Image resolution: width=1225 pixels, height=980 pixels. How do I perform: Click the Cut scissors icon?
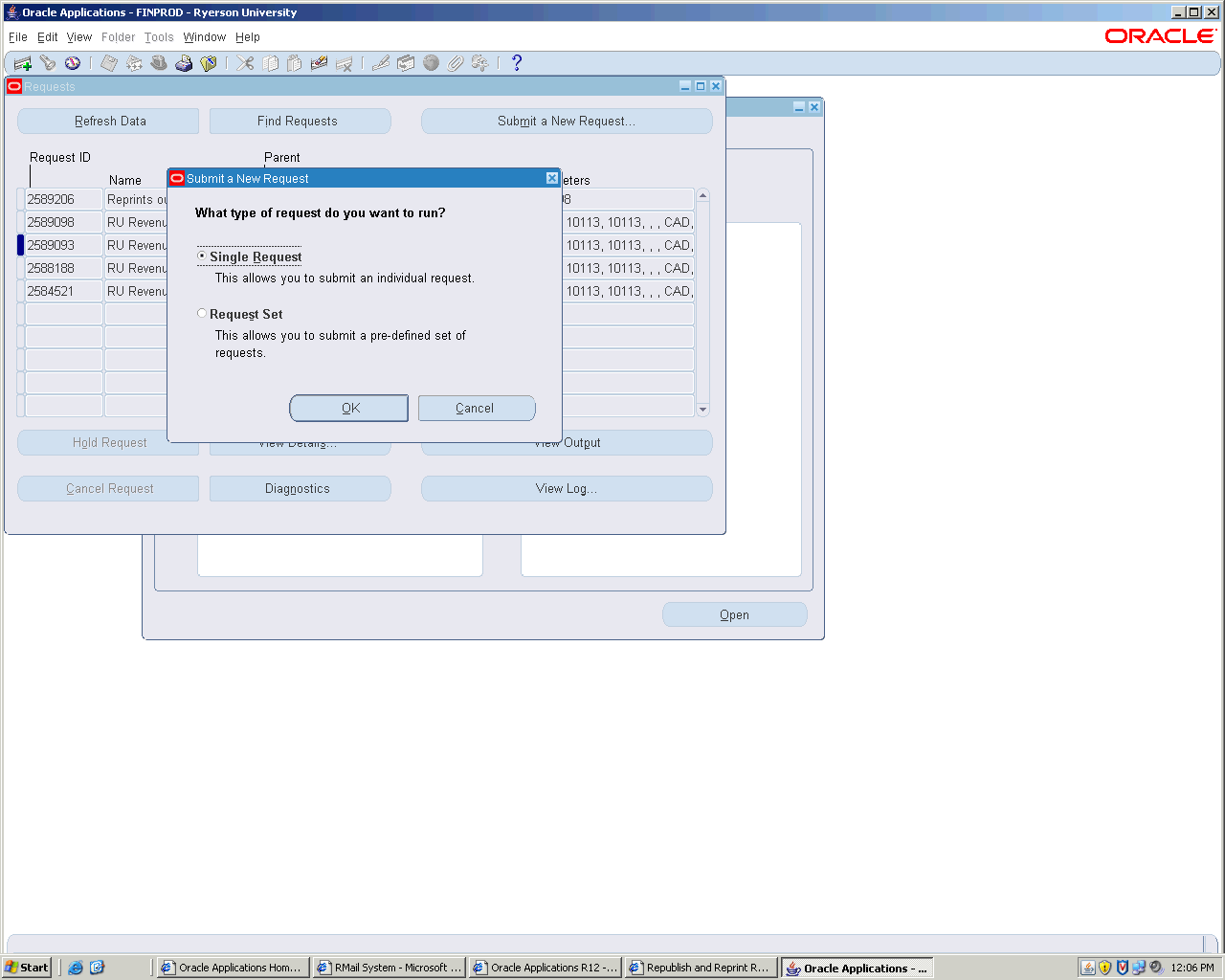click(246, 63)
